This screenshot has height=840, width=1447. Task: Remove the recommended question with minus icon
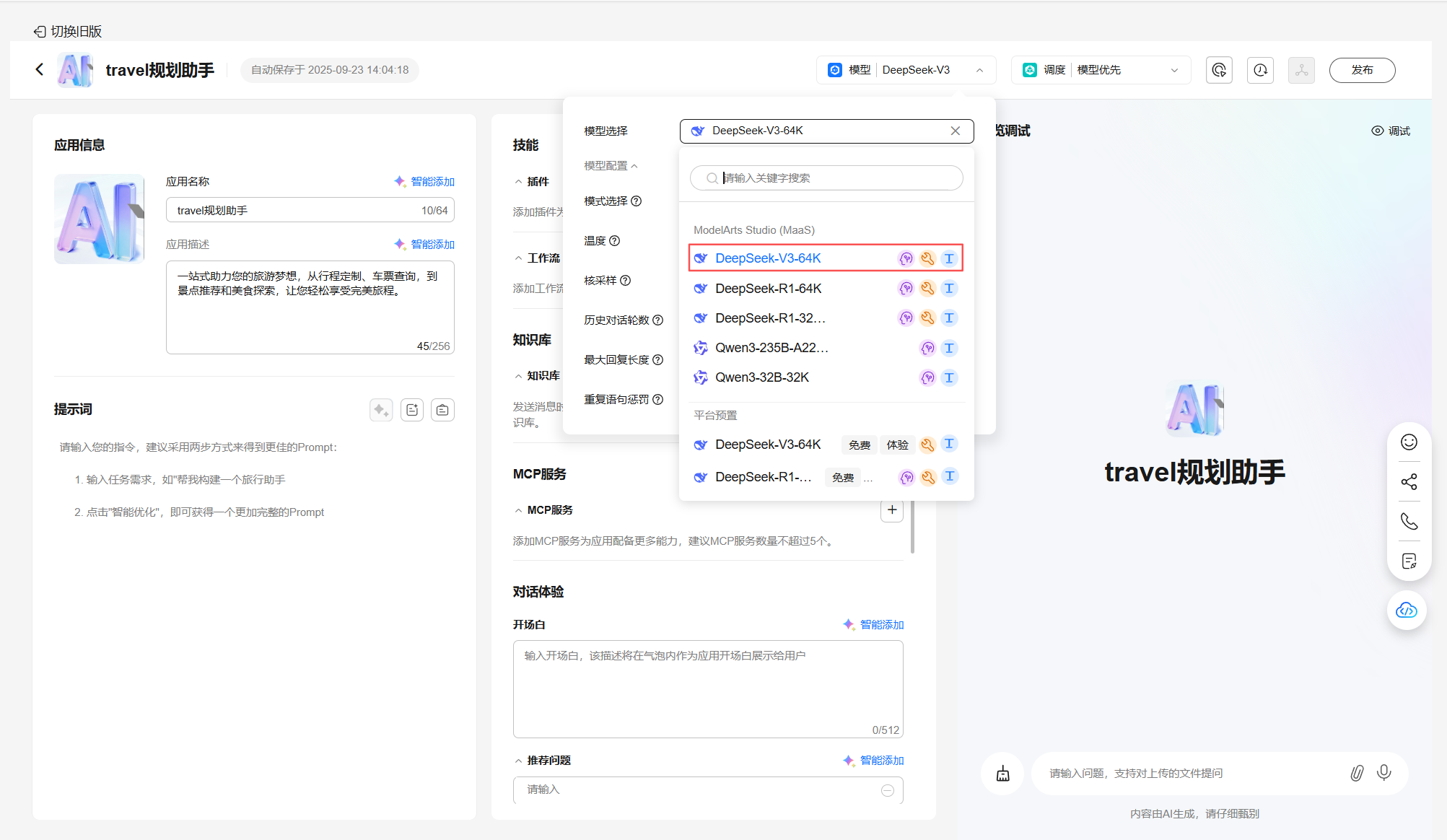tap(888, 790)
